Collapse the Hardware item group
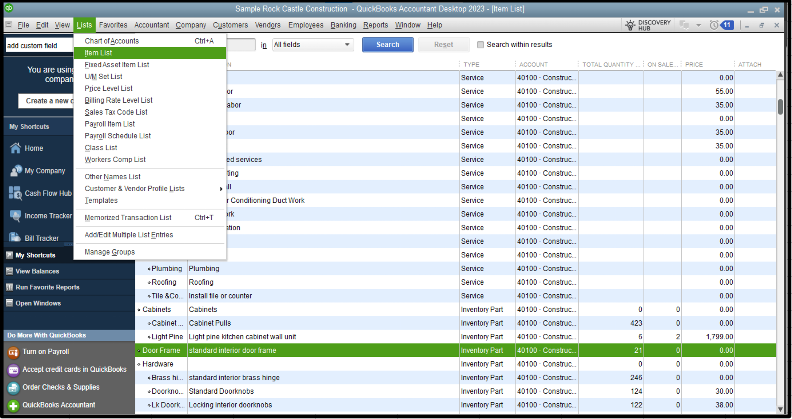The image size is (792, 419). (x=139, y=364)
